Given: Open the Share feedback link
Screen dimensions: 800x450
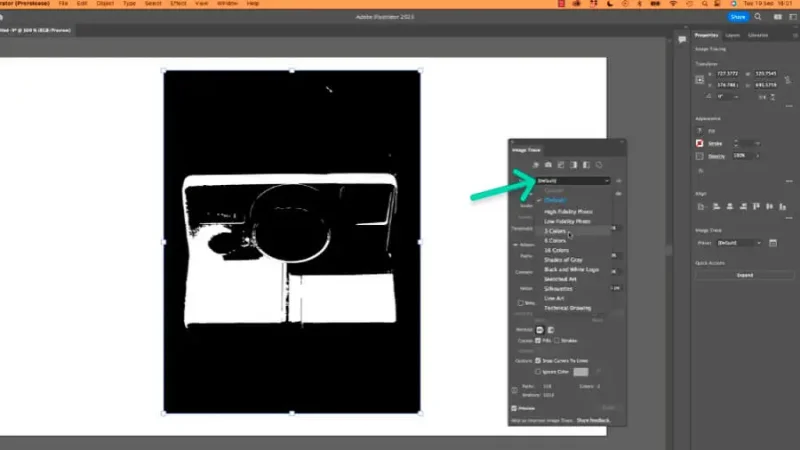Looking at the screenshot, I should pos(593,420).
